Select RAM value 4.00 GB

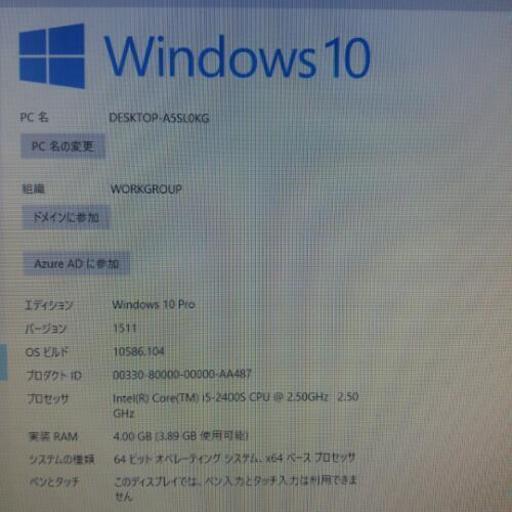point(181,436)
